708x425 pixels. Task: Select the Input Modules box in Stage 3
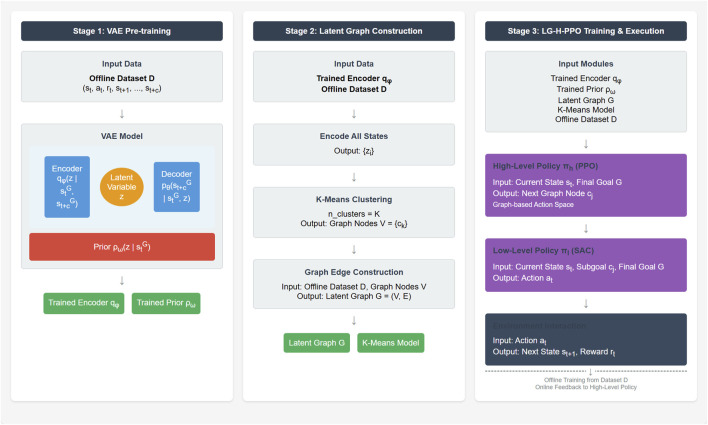coord(586,92)
